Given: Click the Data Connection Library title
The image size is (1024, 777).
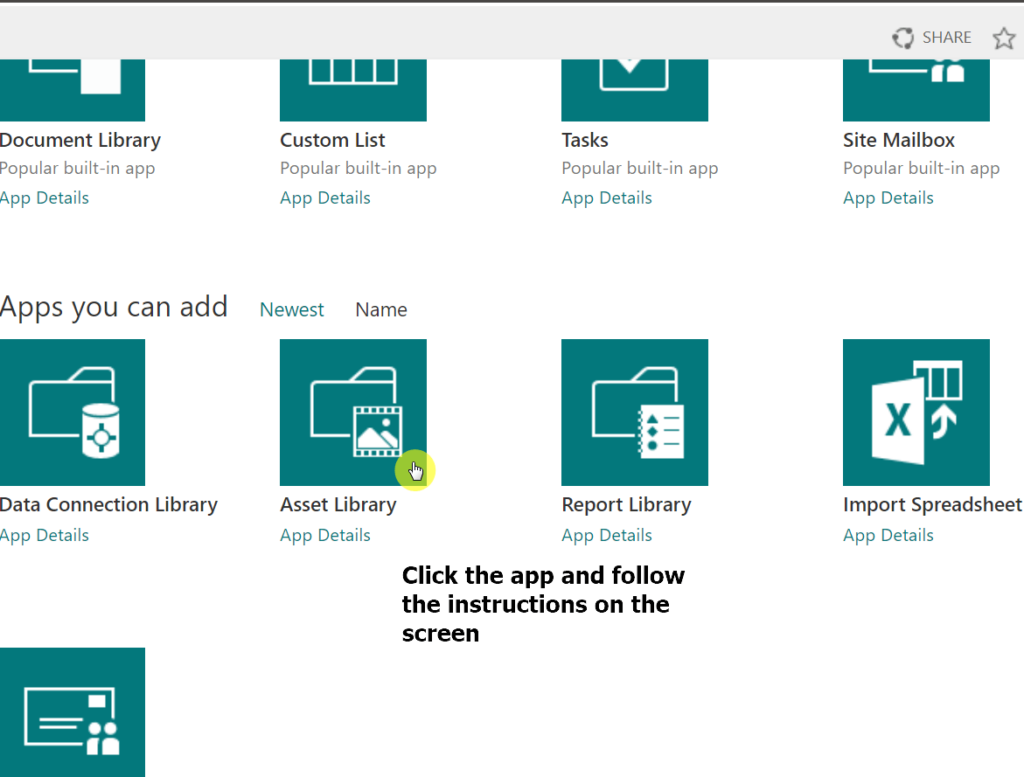Looking at the screenshot, I should coord(108,505).
